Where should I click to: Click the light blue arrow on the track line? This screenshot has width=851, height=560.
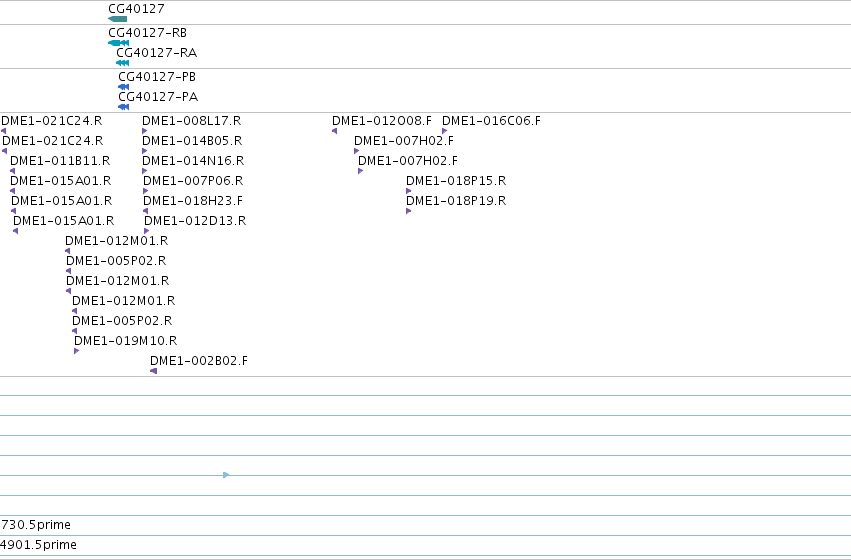coord(226,475)
